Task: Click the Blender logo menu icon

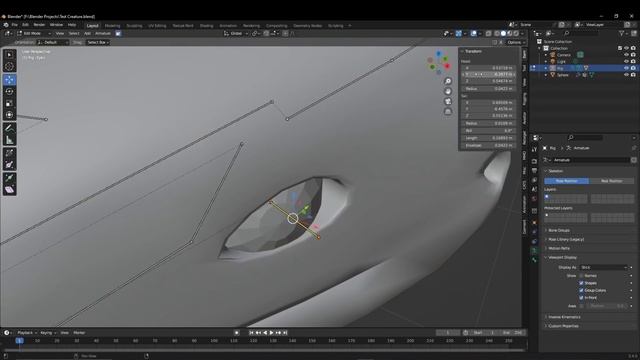Action: coord(6,25)
